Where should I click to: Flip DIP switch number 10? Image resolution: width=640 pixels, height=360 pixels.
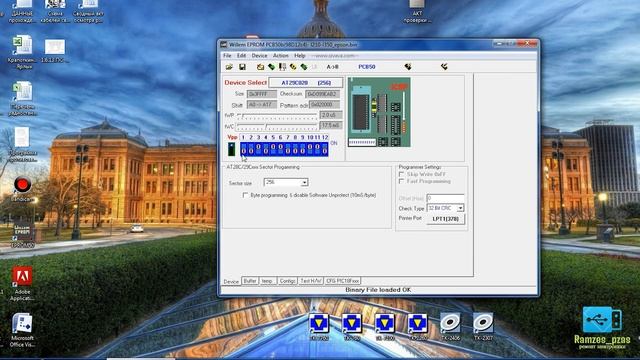coord(310,149)
